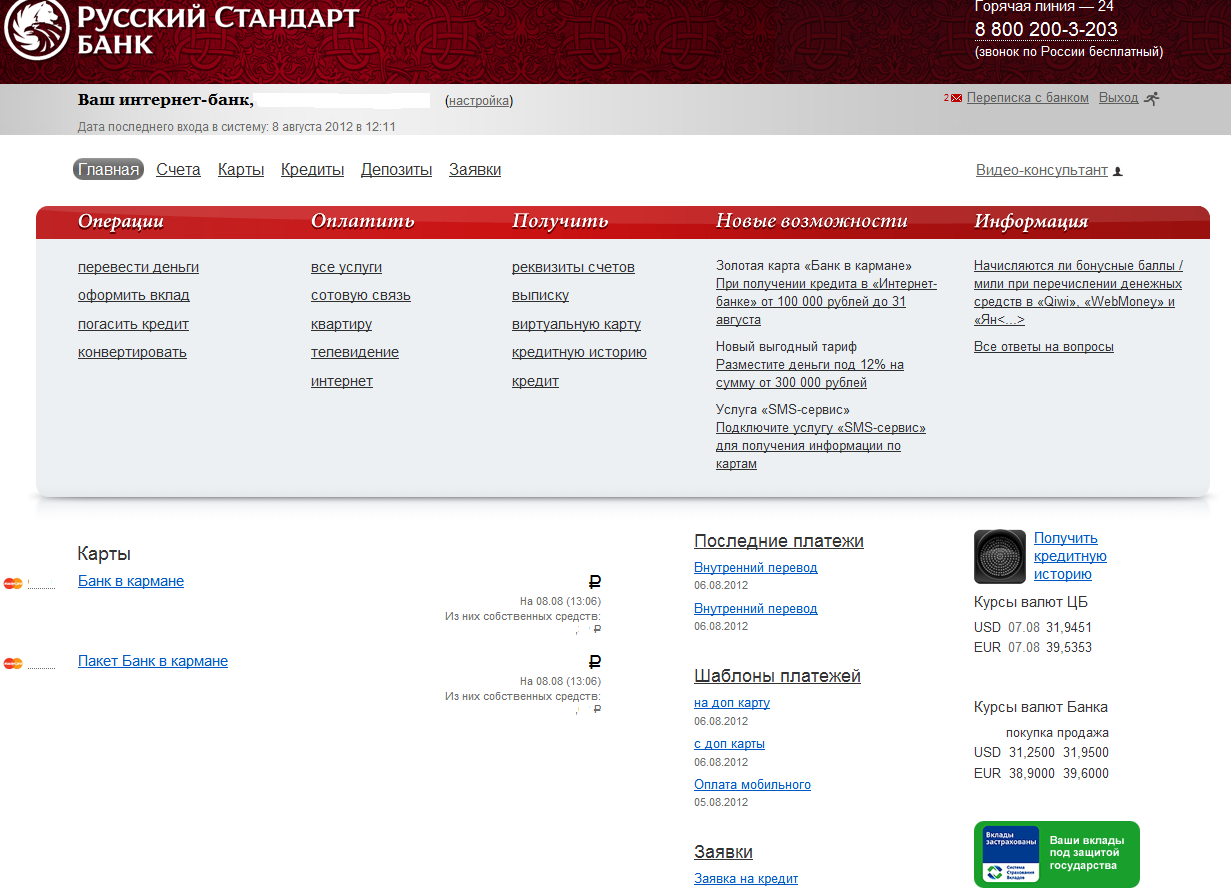Click the traffic light credit history icon

click(1000, 556)
